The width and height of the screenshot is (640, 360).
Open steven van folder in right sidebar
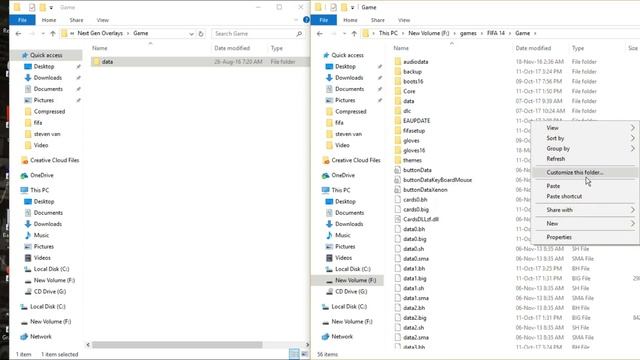348,134
